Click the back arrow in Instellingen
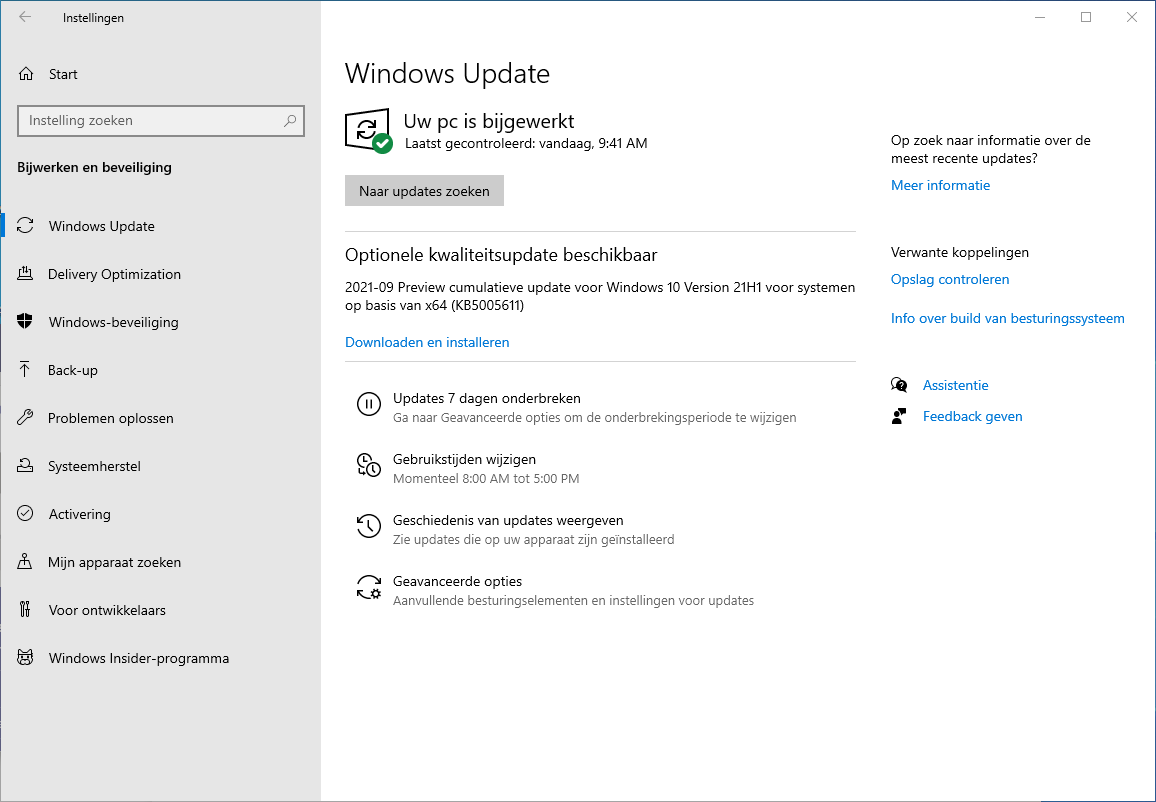Image resolution: width=1156 pixels, height=802 pixels. click(25, 17)
